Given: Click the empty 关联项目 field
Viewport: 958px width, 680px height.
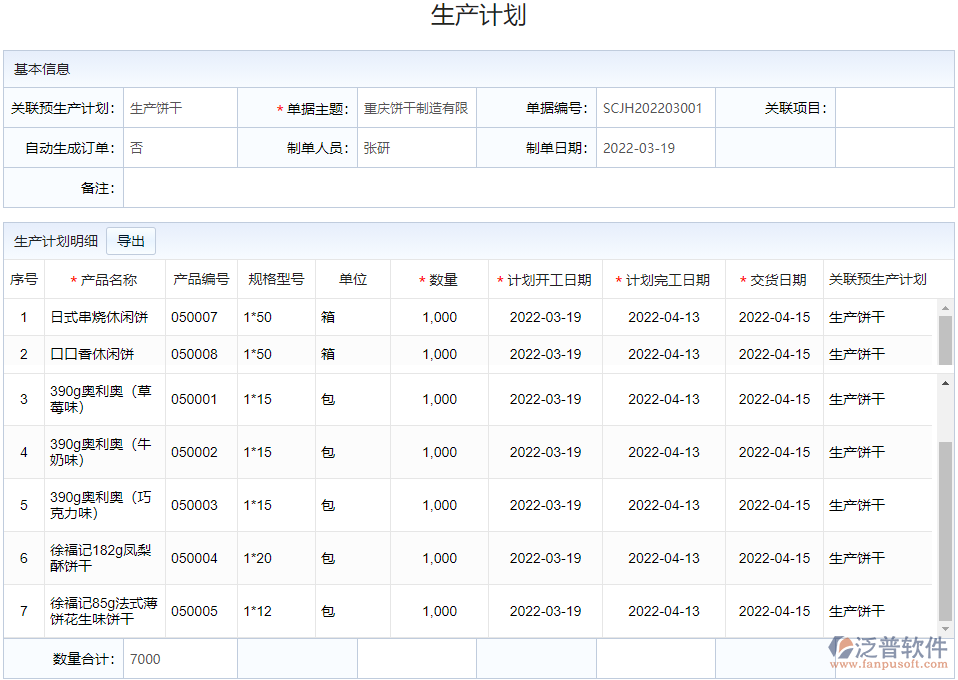Looking at the screenshot, I should tap(895, 108).
